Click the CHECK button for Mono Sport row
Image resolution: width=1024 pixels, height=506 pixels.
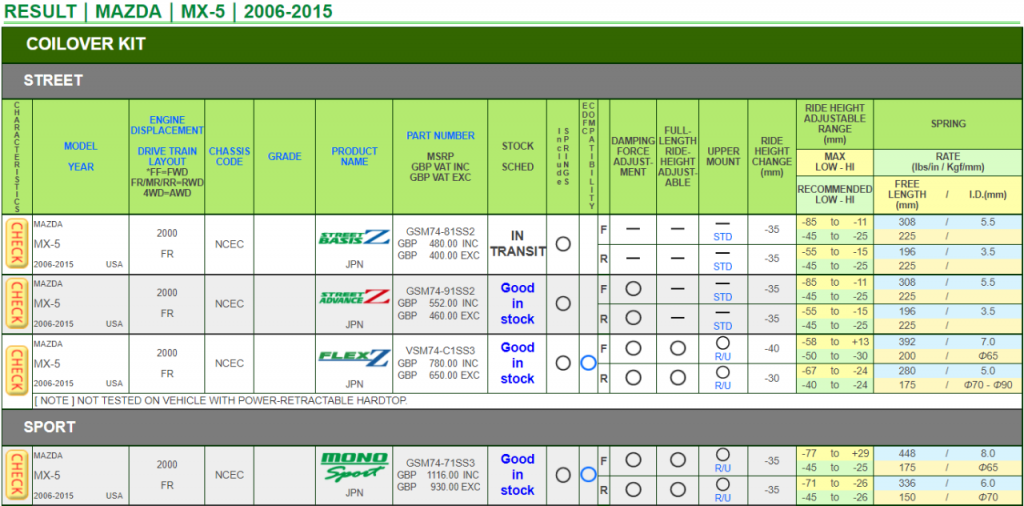(x=17, y=475)
